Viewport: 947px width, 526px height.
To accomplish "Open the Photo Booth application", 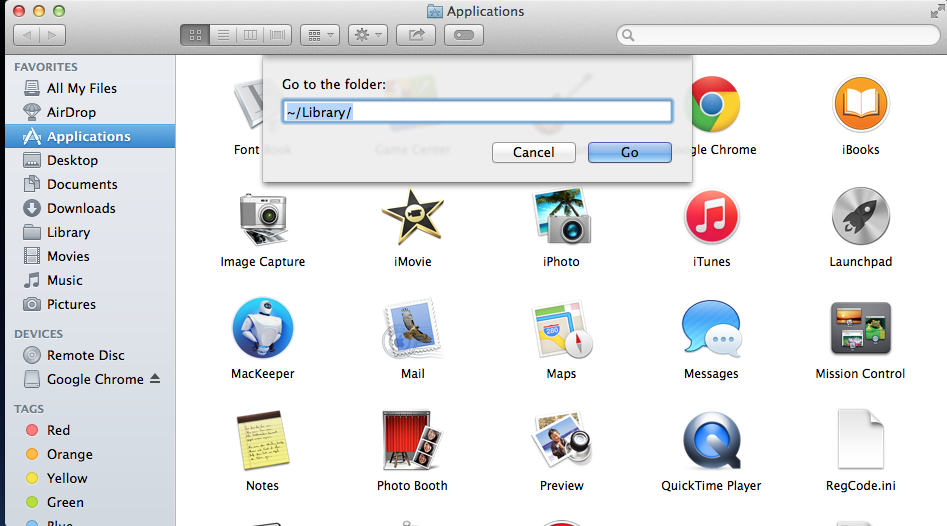I will (x=412, y=442).
